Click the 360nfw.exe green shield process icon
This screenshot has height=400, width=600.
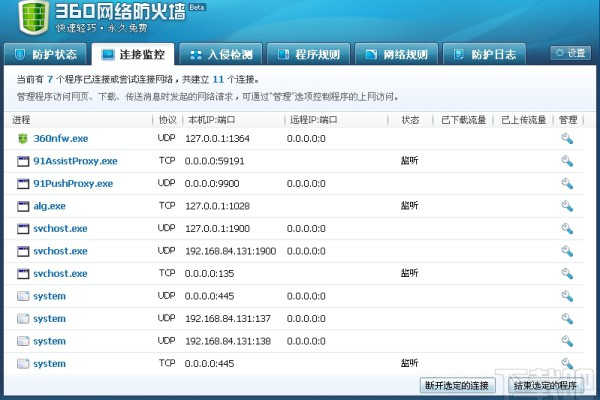tap(23, 139)
